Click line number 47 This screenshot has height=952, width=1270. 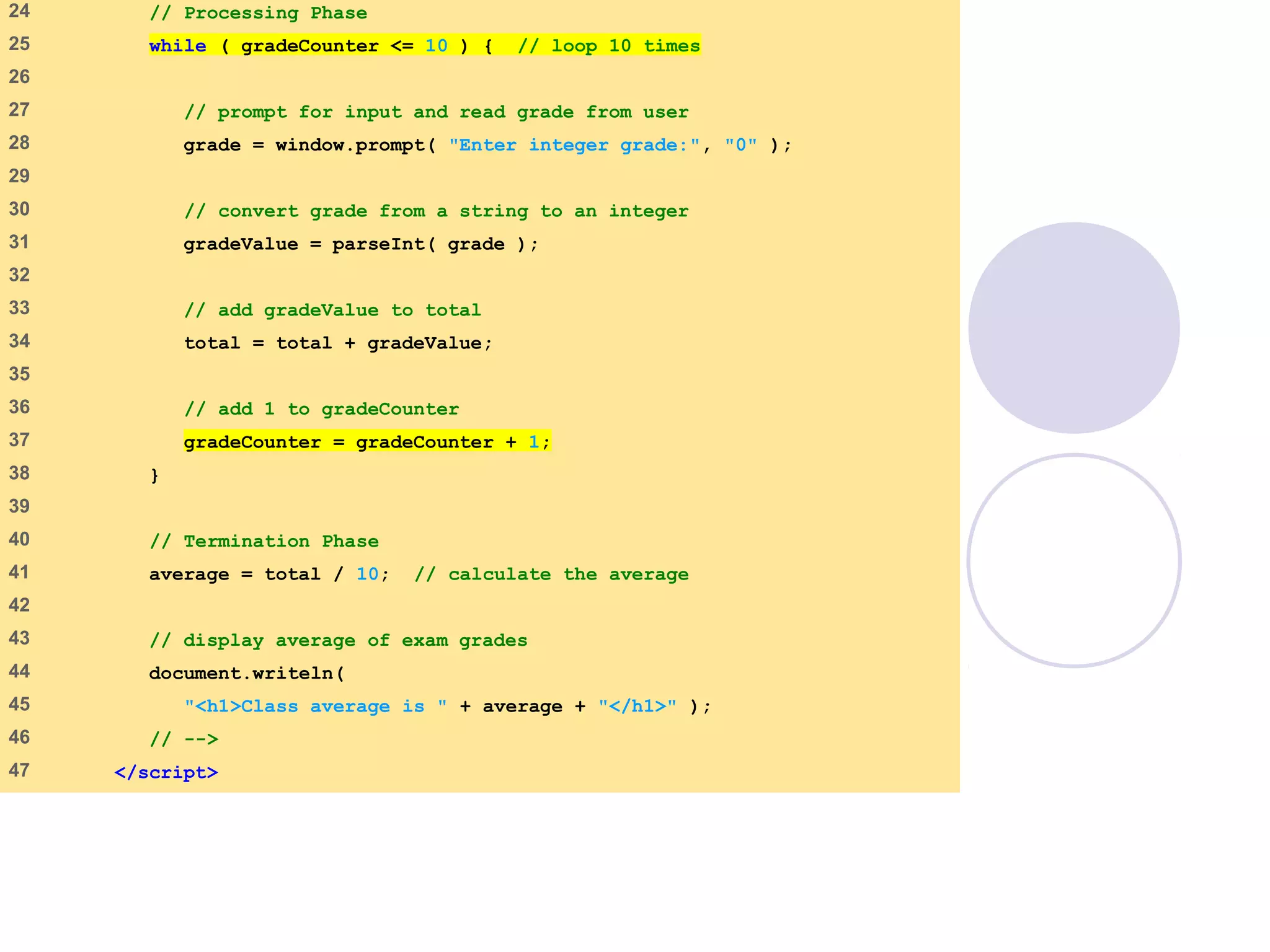point(19,770)
